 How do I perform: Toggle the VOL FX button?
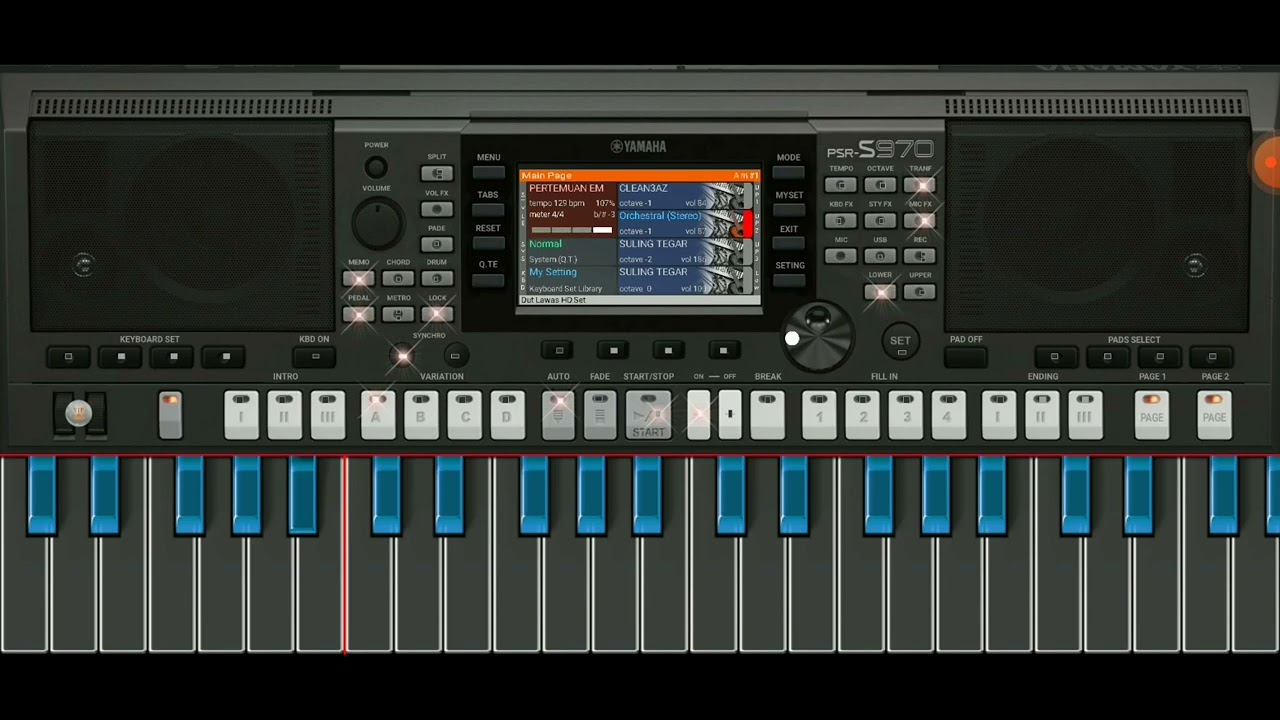click(x=437, y=209)
